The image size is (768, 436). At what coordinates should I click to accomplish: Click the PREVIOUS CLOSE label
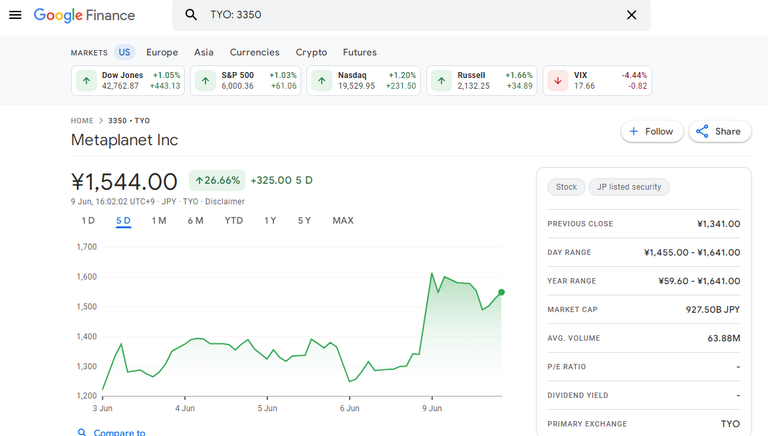[x=580, y=224]
